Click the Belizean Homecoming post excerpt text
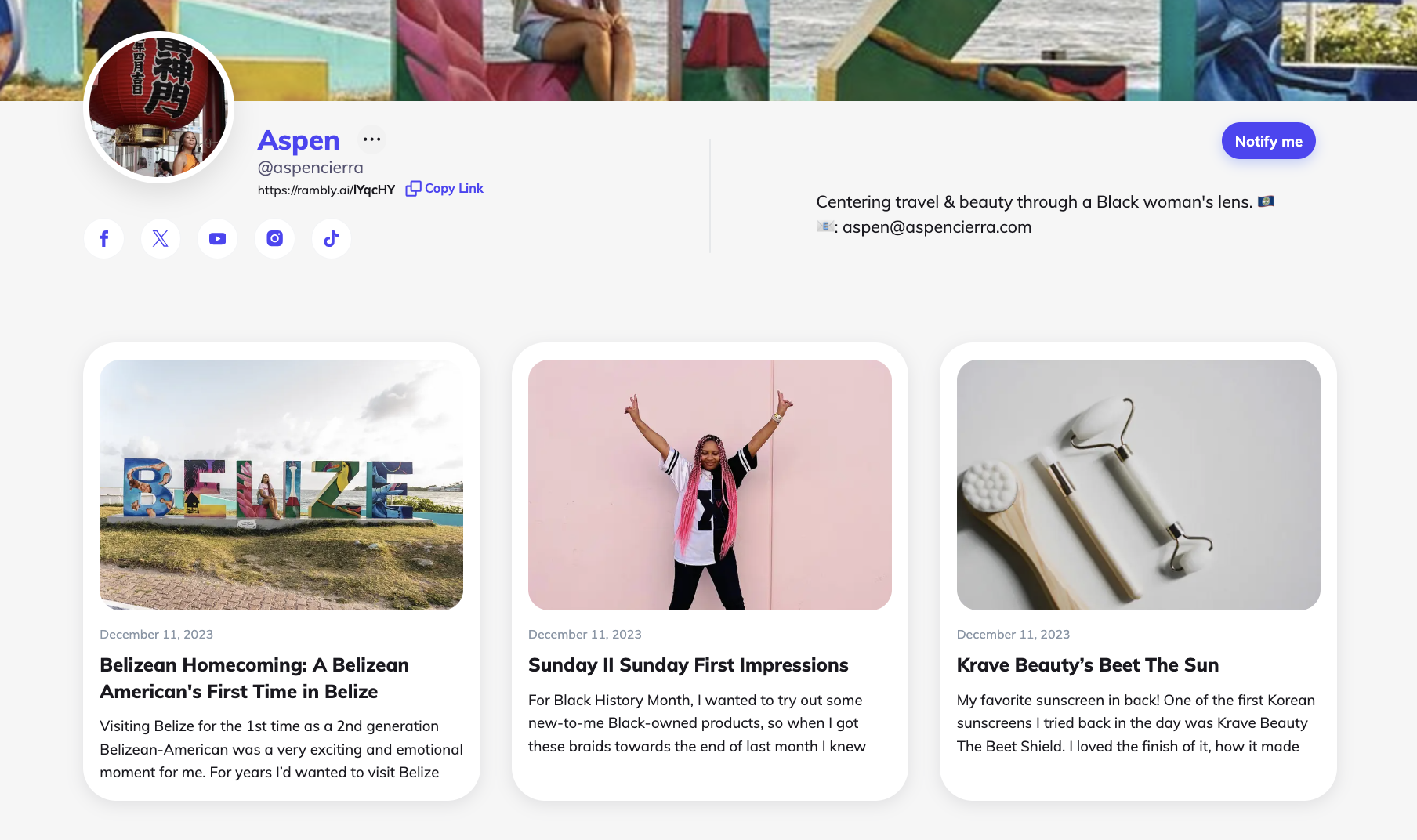 tap(281, 749)
